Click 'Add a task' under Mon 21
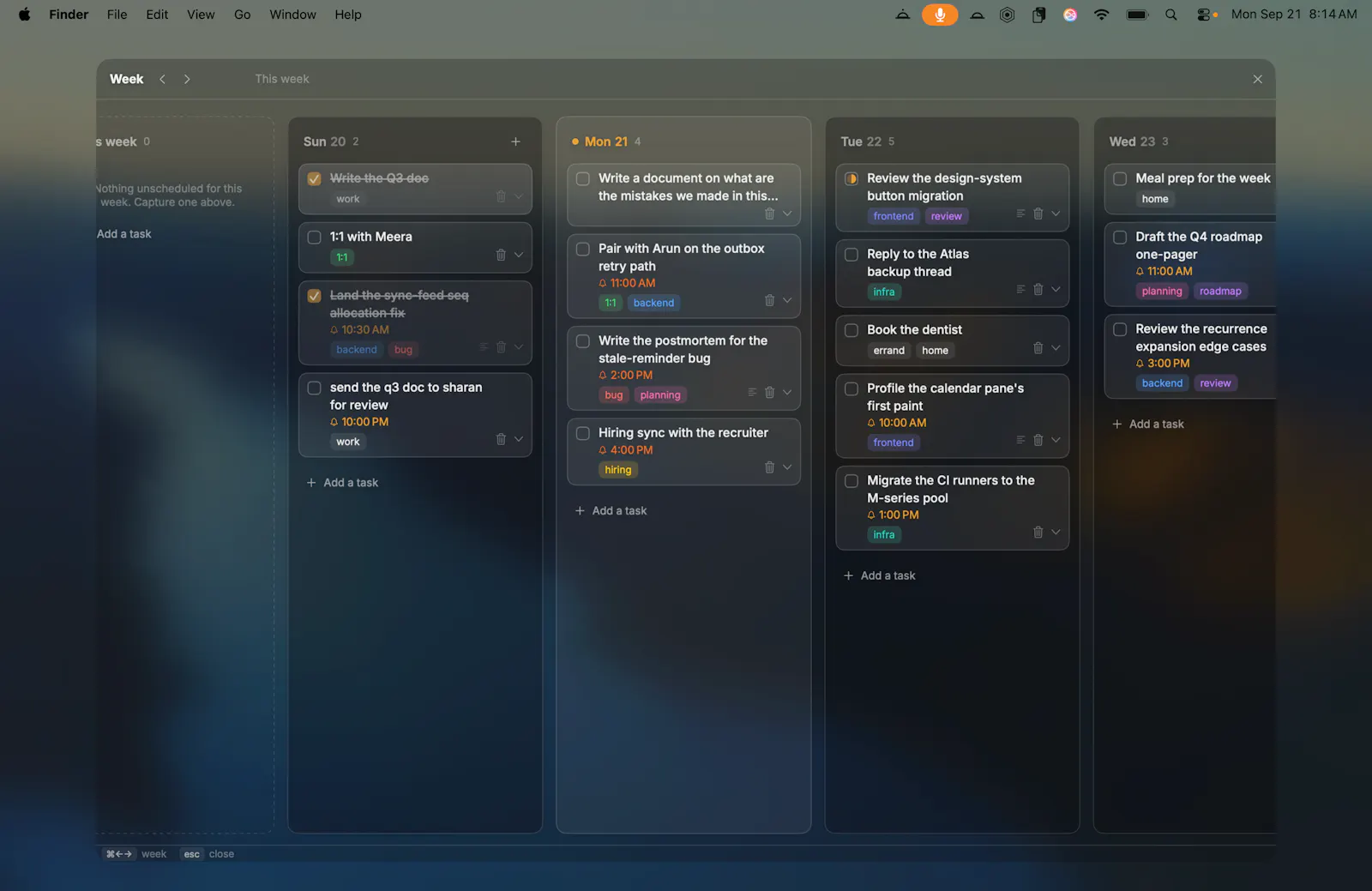The image size is (1372, 891). (x=611, y=511)
